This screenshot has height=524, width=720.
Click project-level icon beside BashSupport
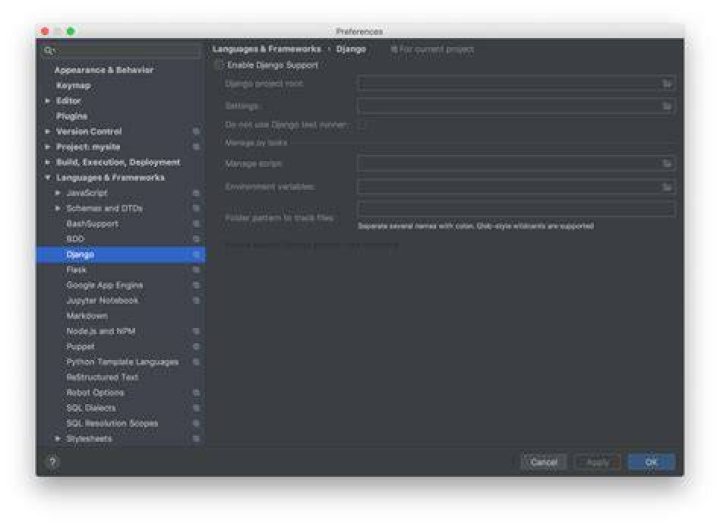(x=196, y=224)
